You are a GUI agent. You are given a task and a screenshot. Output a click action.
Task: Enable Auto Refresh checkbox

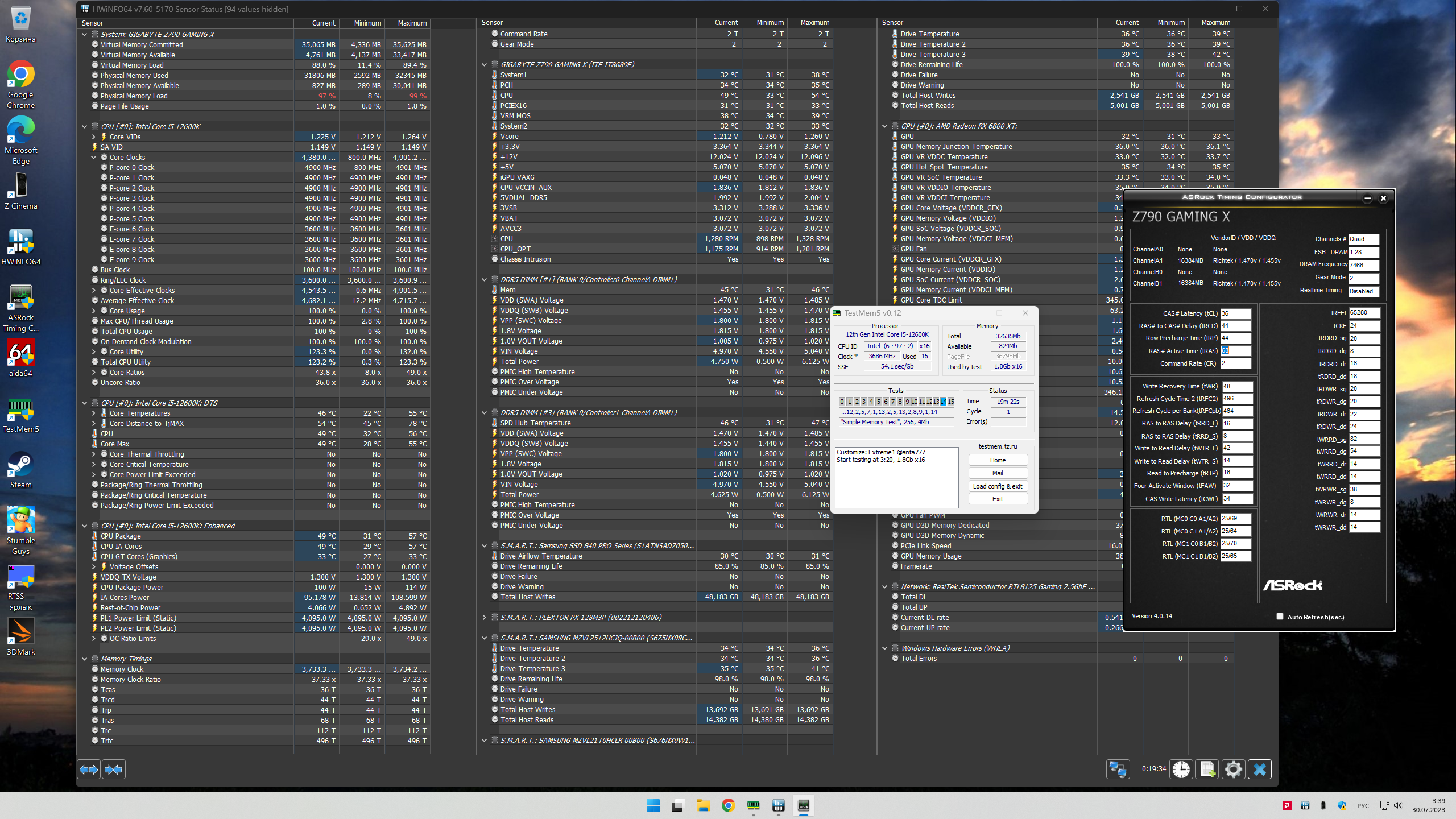(1280, 617)
